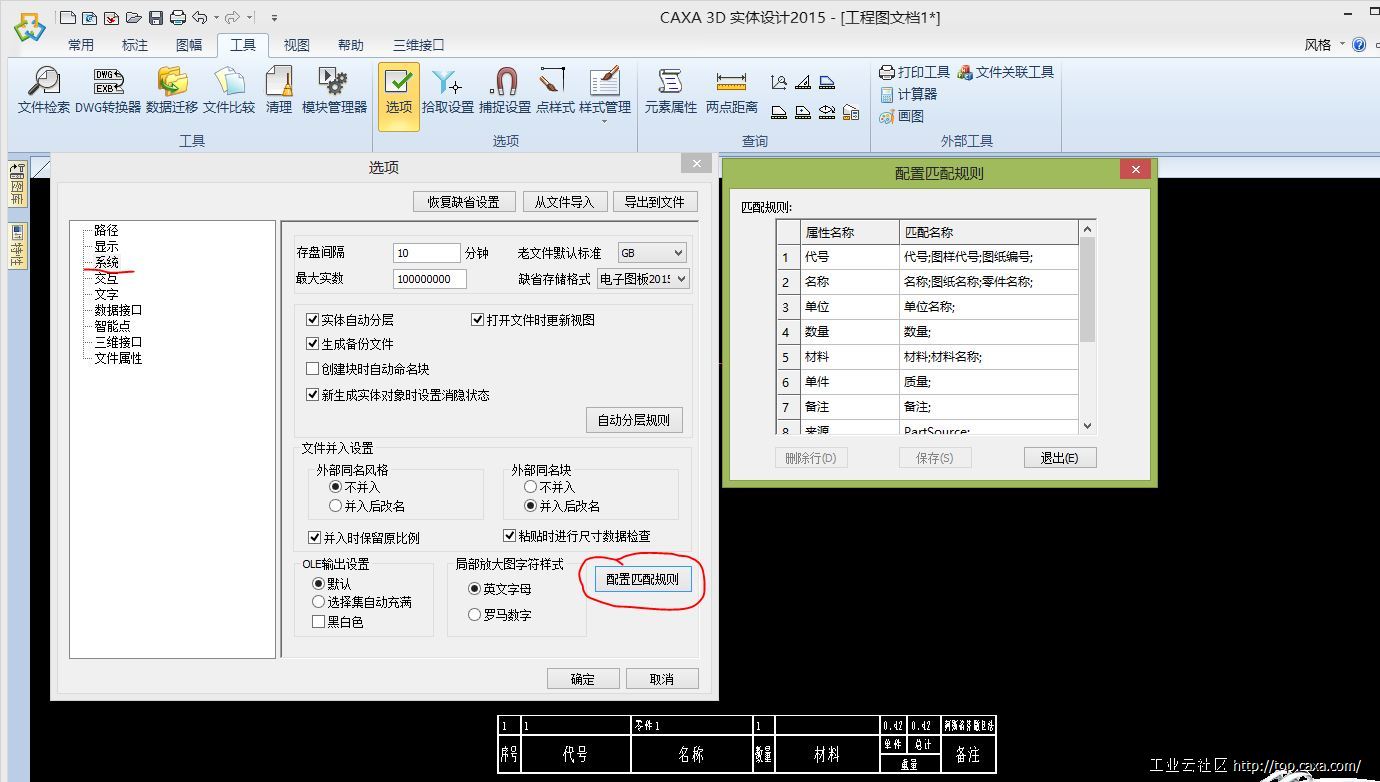Click the 存盘间隔 minutes input field

[426, 253]
